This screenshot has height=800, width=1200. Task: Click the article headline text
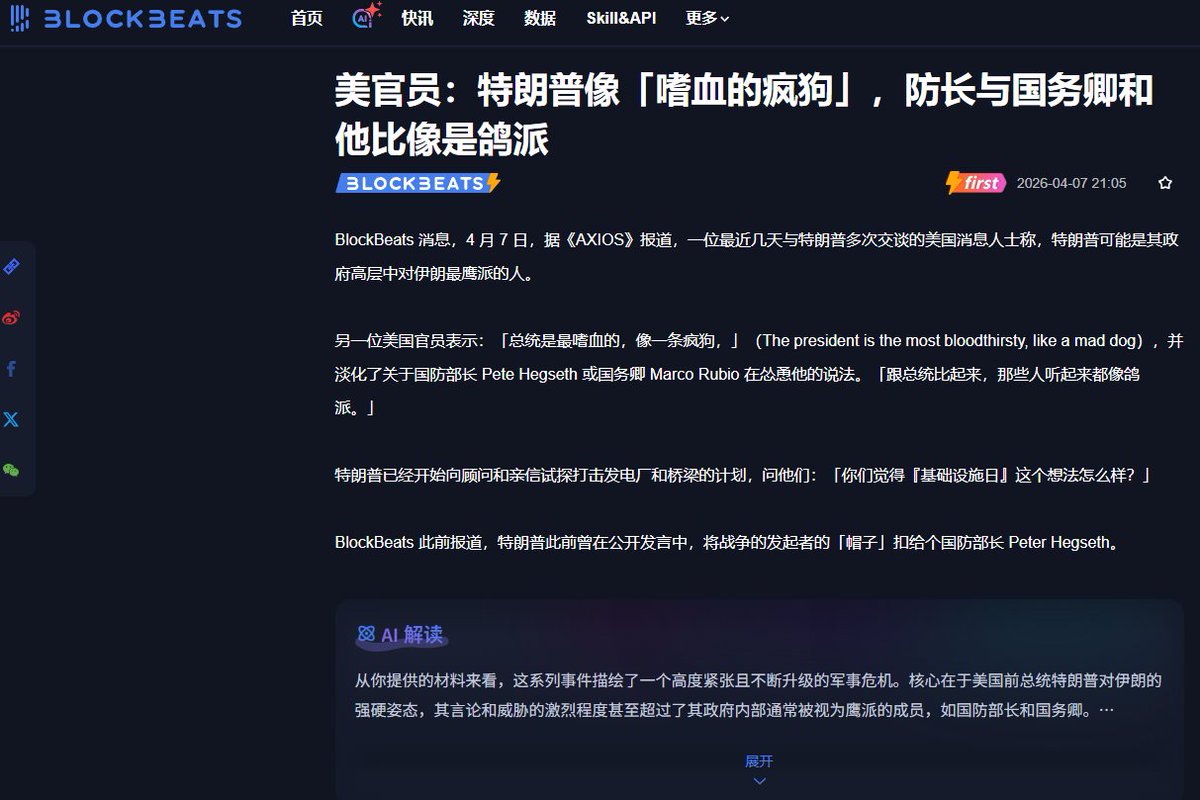tap(744, 115)
